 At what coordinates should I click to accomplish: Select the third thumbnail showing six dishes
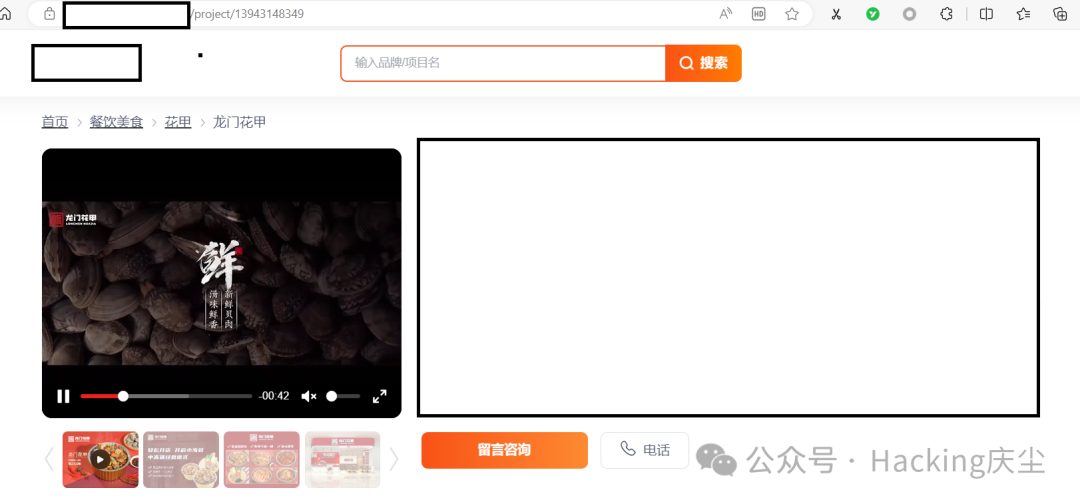[x=262, y=459]
